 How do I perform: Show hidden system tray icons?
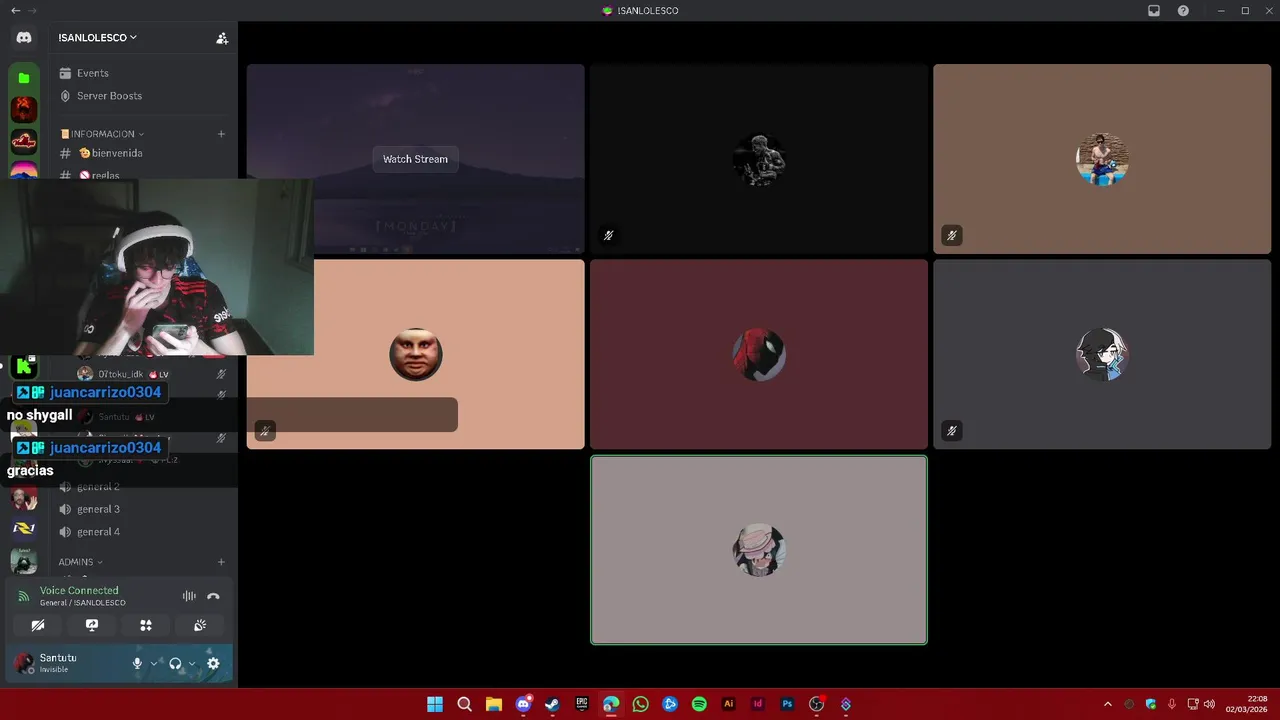(x=1107, y=704)
